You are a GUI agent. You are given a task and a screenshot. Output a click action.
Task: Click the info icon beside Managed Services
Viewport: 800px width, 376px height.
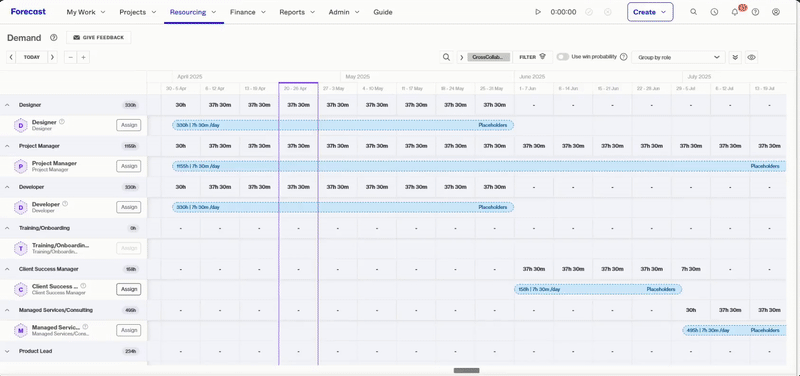[85, 327]
